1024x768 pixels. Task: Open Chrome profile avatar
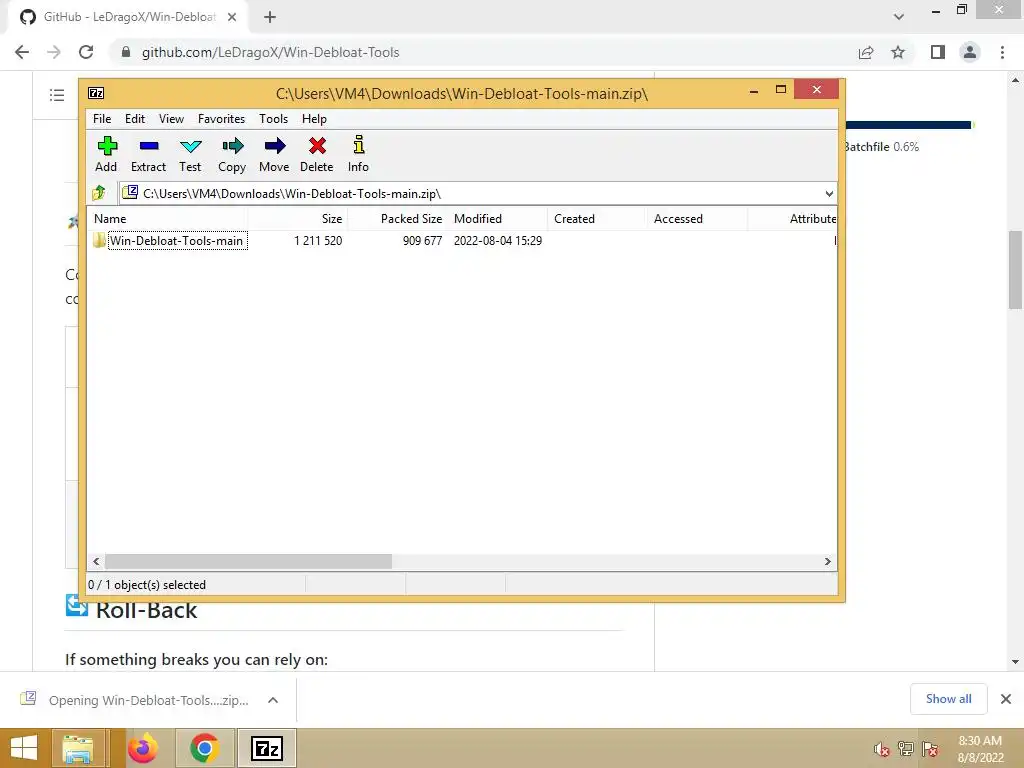click(970, 52)
